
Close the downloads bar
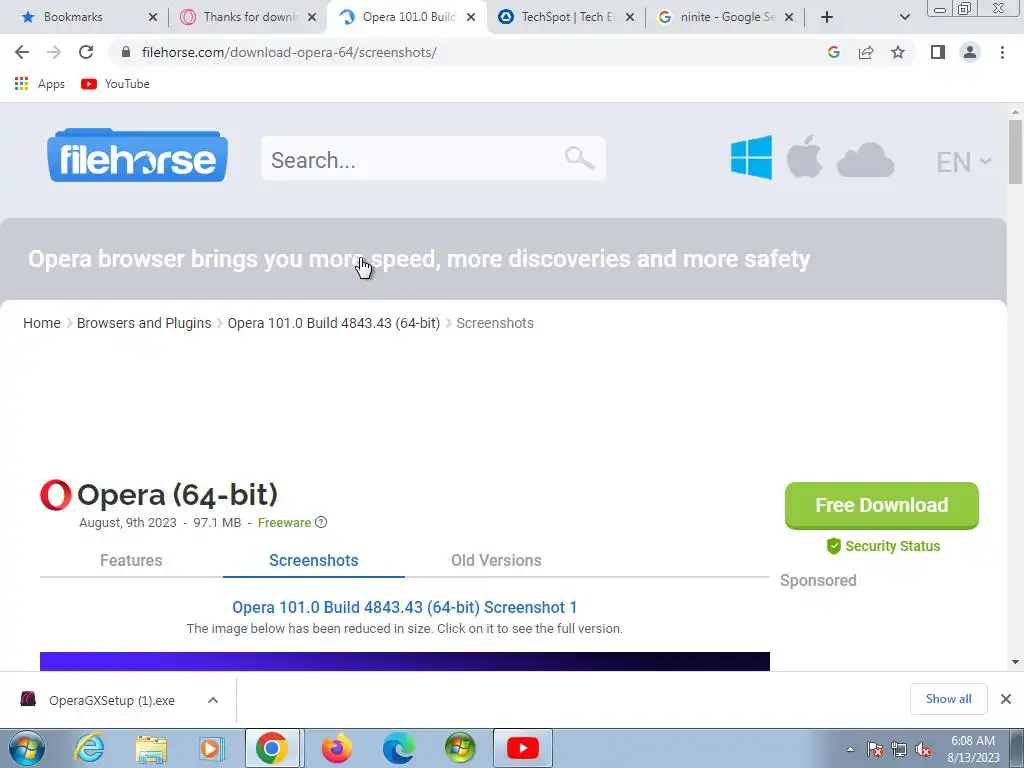pos(1006,699)
